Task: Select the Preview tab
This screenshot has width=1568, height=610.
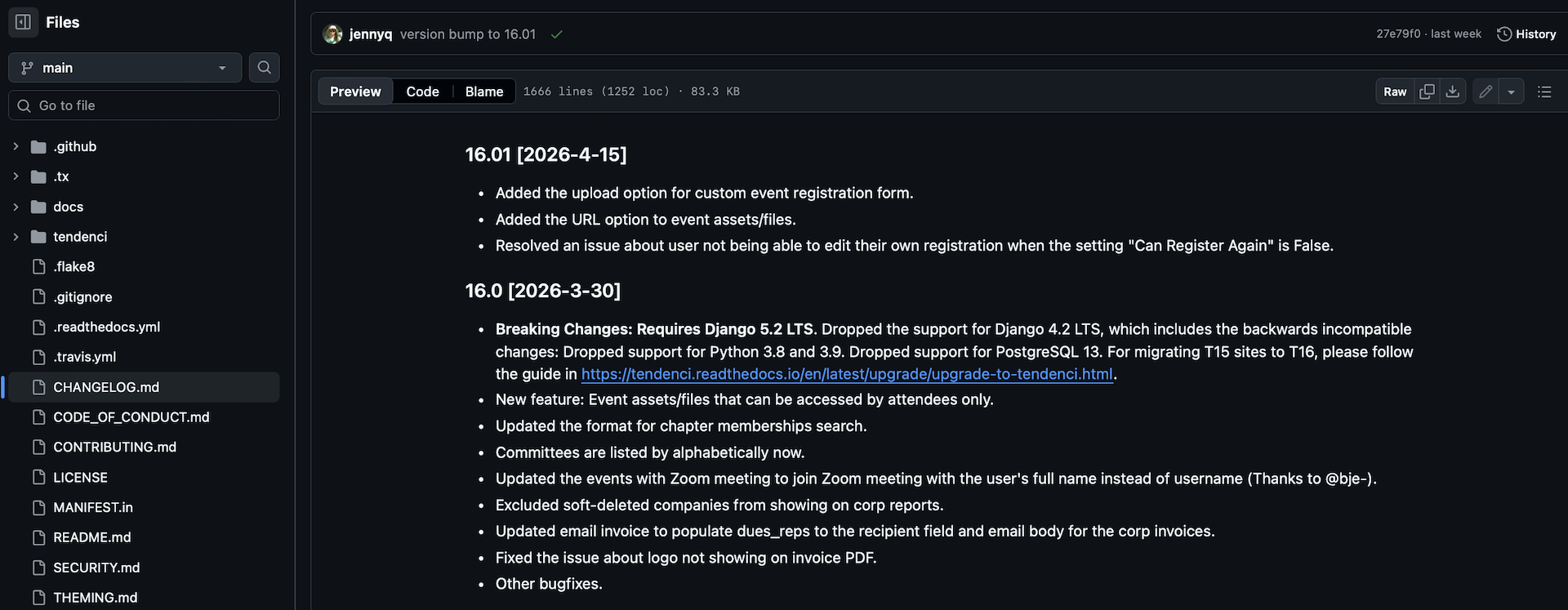Action: pos(355,91)
